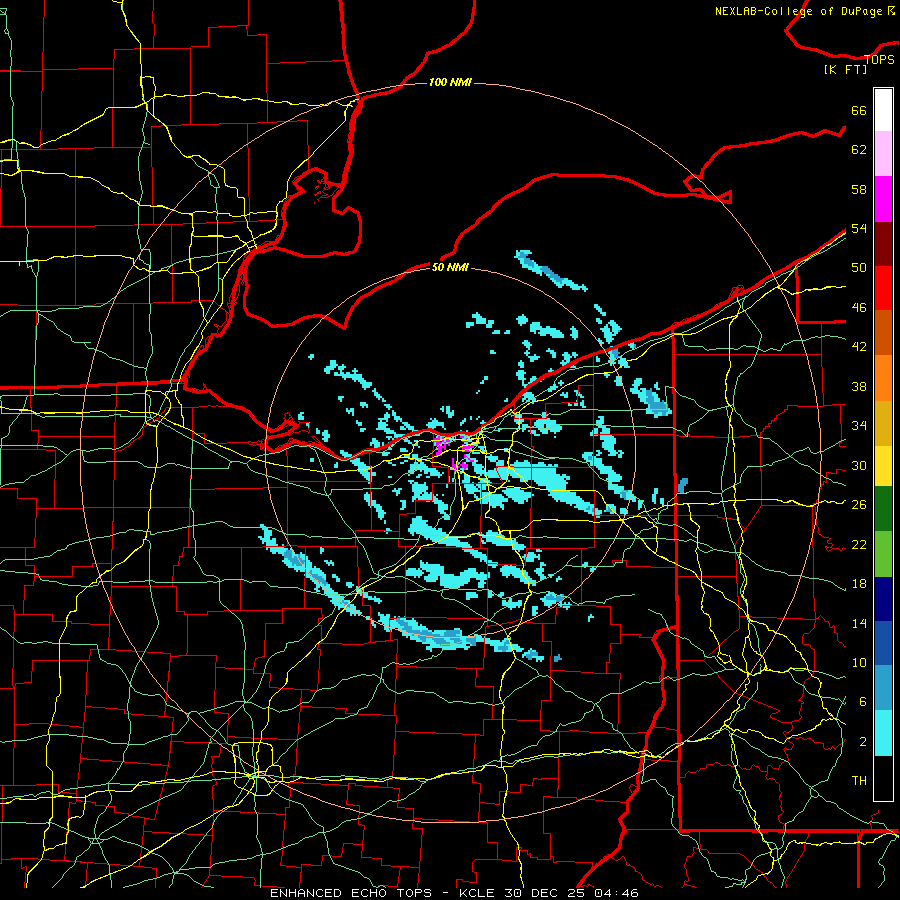This screenshot has width=900, height=900.
Task: Click the maroon legend color block
Action: (883, 243)
